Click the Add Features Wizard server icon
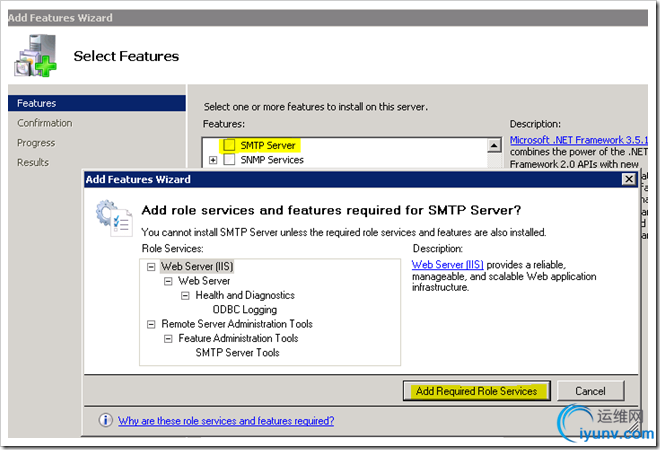The height and width of the screenshot is (450, 660). (x=35, y=57)
